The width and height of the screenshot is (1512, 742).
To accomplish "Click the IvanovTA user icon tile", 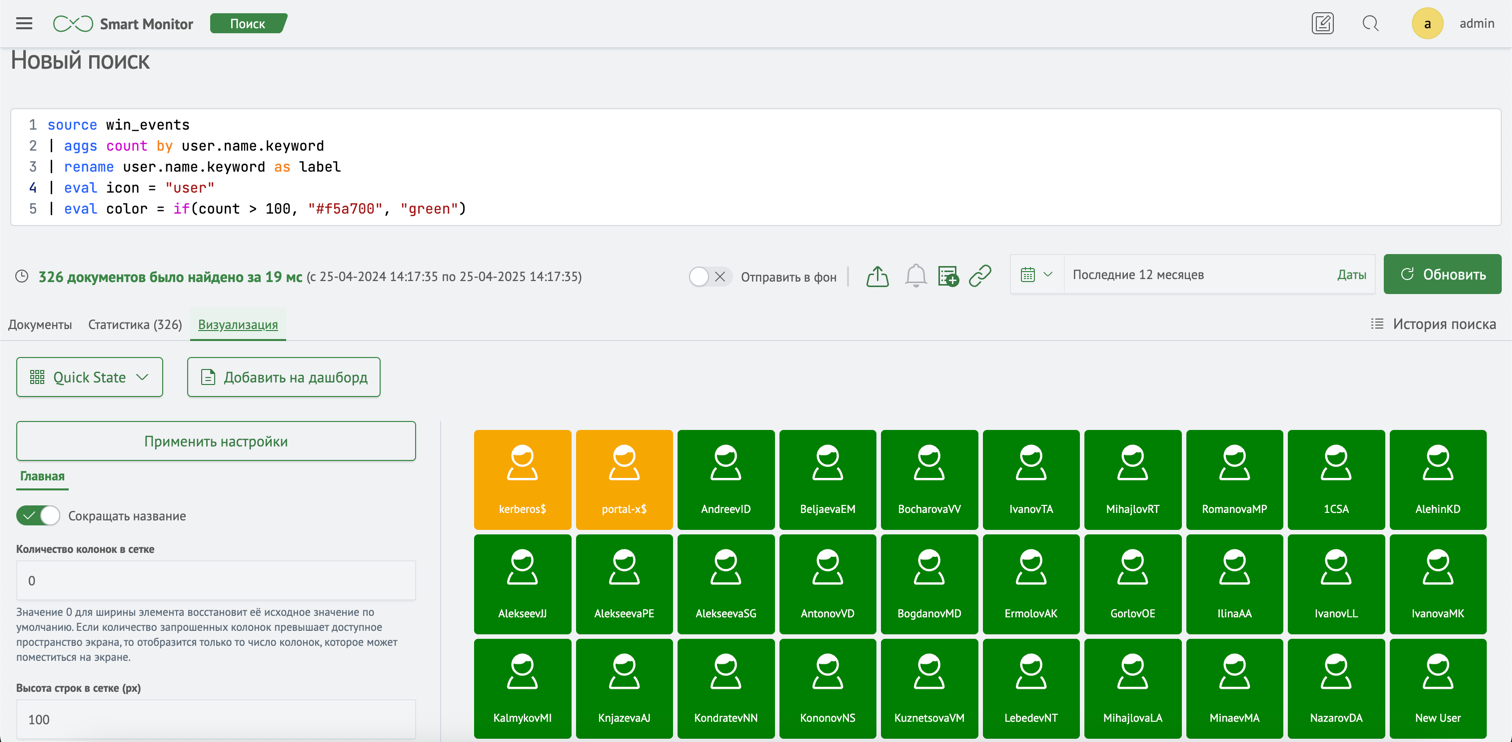I will point(1031,479).
